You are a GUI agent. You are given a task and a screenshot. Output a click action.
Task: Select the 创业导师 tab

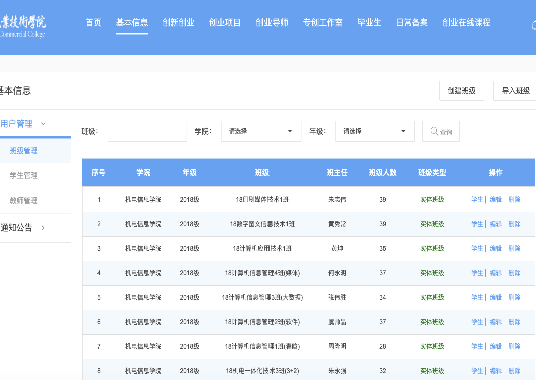pyautogui.click(x=272, y=23)
